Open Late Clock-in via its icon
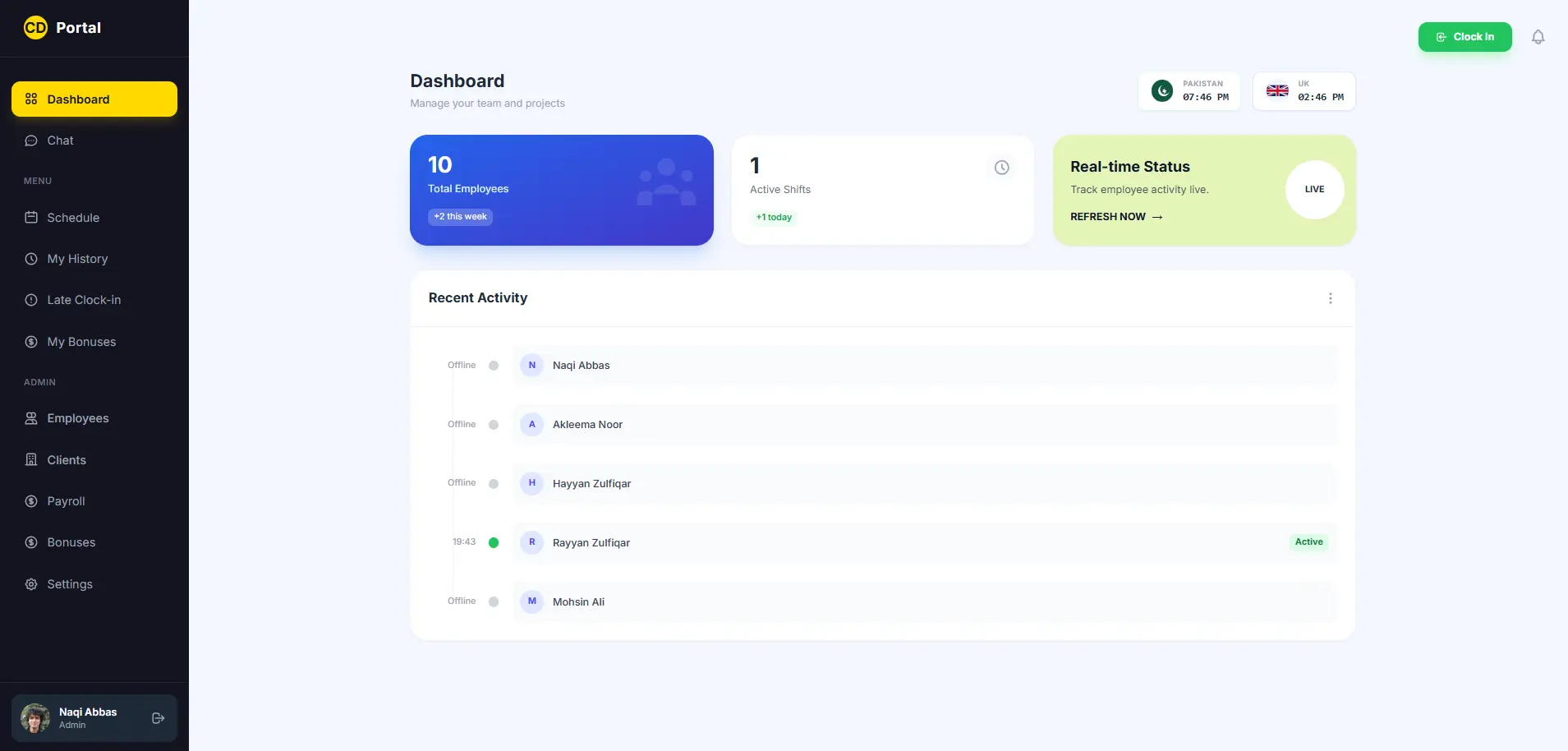Viewport: 1568px width, 751px height. tap(30, 299)
